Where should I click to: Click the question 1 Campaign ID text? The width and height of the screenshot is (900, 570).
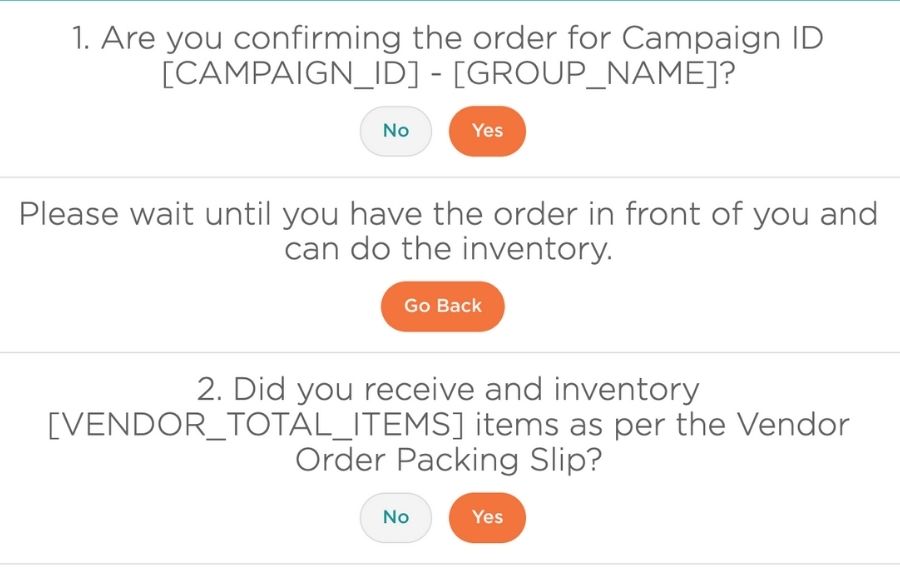(448, 39)
